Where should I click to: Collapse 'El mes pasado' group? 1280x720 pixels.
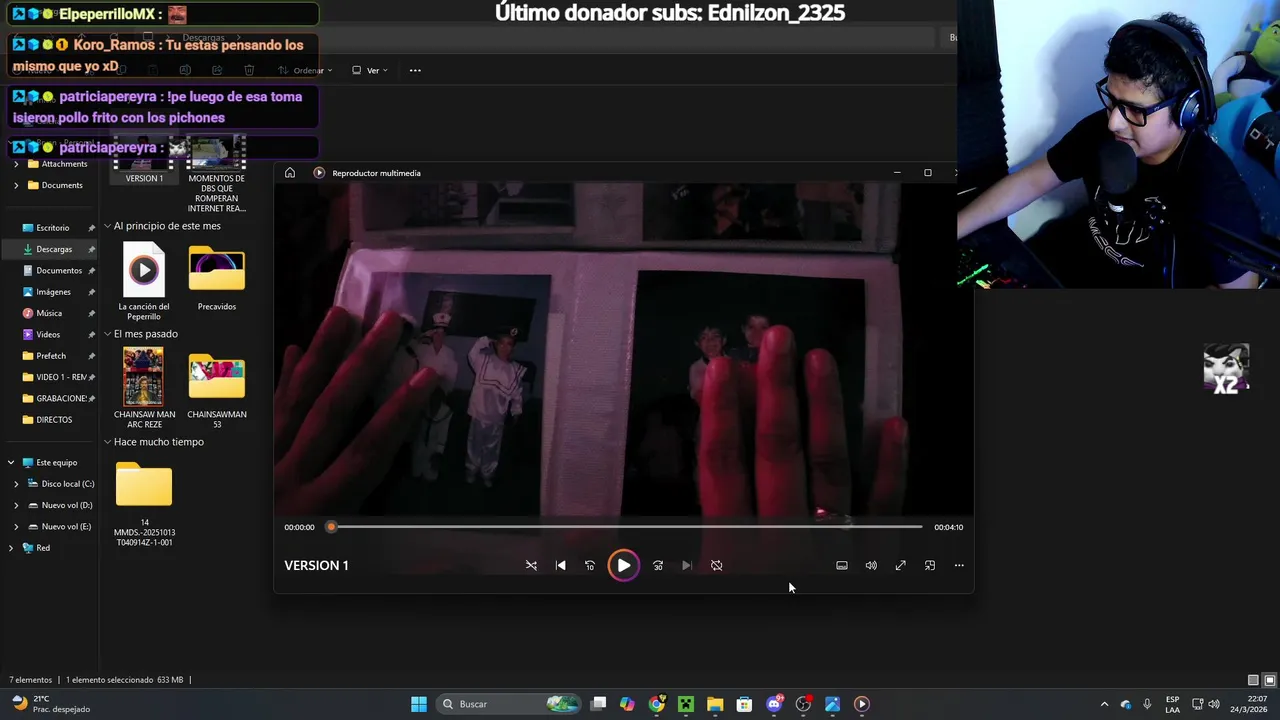coord(107,334)
